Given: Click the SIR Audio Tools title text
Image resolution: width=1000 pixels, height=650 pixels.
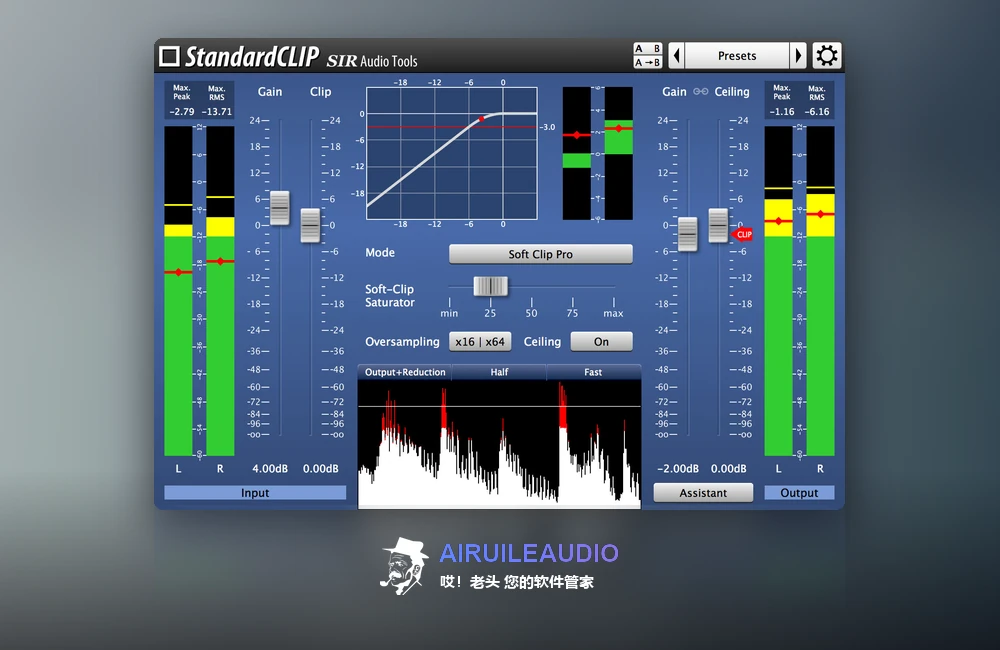Looking at the screenshot, I should point(372,61).
